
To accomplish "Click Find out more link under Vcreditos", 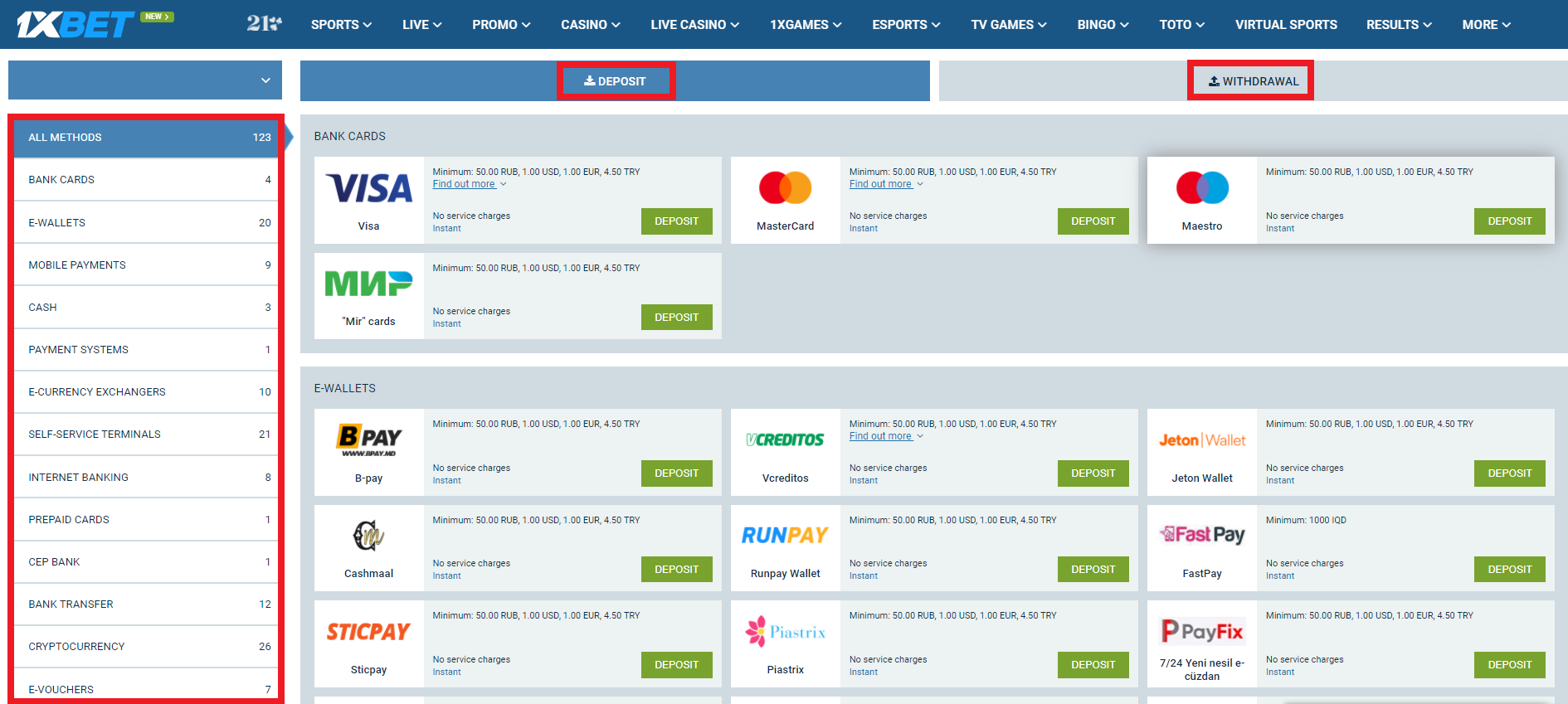I will click(885, 436).
